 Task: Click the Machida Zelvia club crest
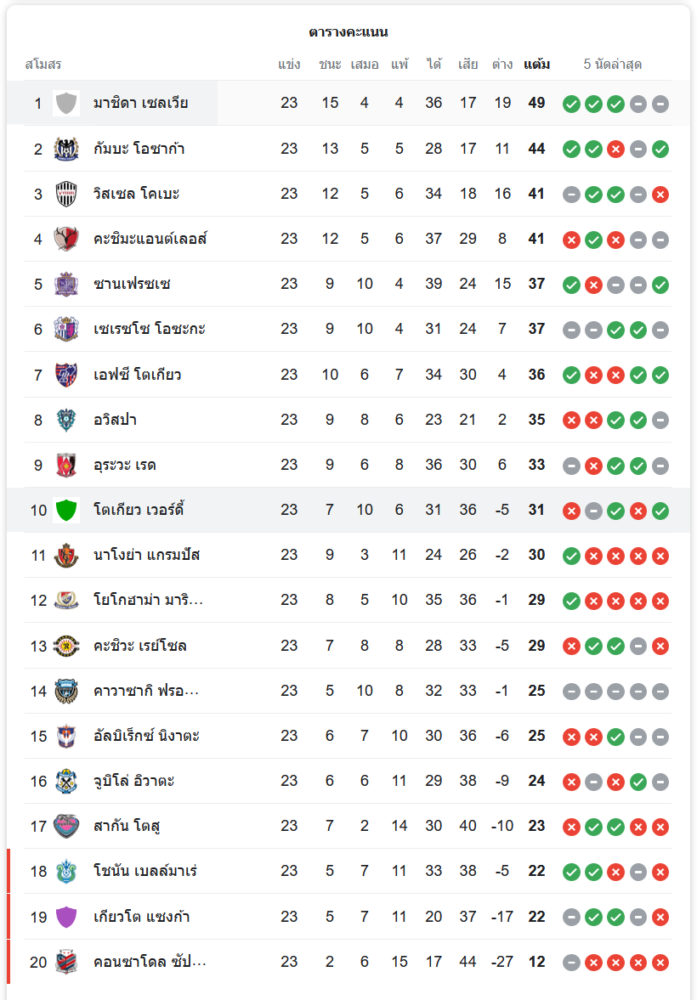(67, 103)
